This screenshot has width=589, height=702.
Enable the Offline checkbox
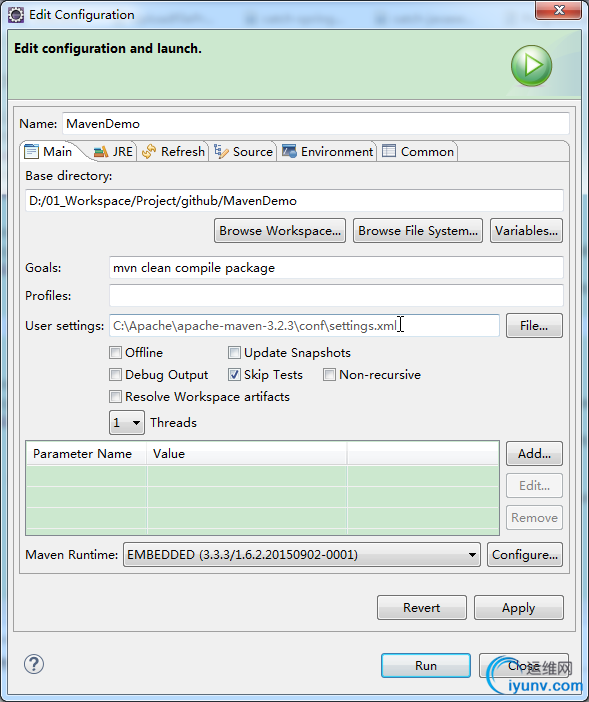click(115, 353)
